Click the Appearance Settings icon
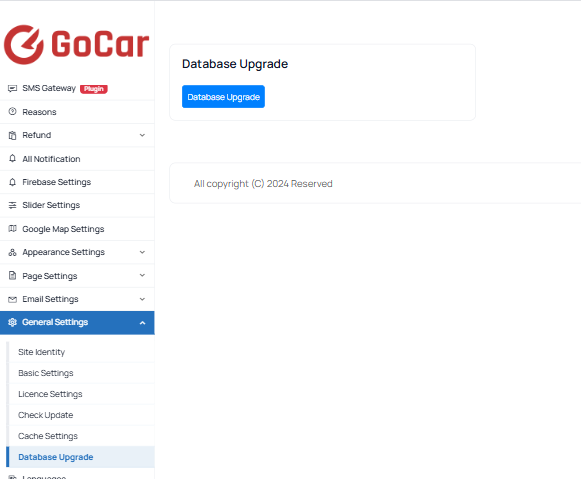 point(12,252)
